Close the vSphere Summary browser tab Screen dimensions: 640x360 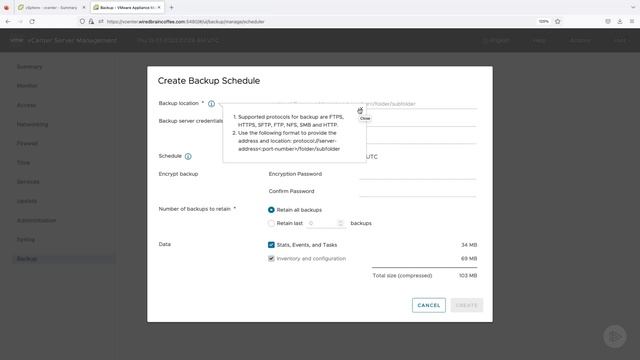(x=84, y=7)
